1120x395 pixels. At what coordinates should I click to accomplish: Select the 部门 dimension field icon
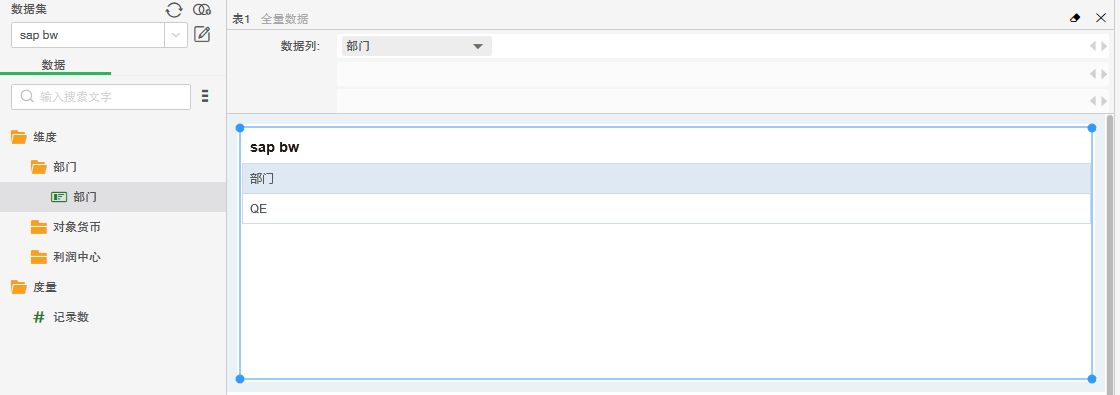tap(59, 197)
